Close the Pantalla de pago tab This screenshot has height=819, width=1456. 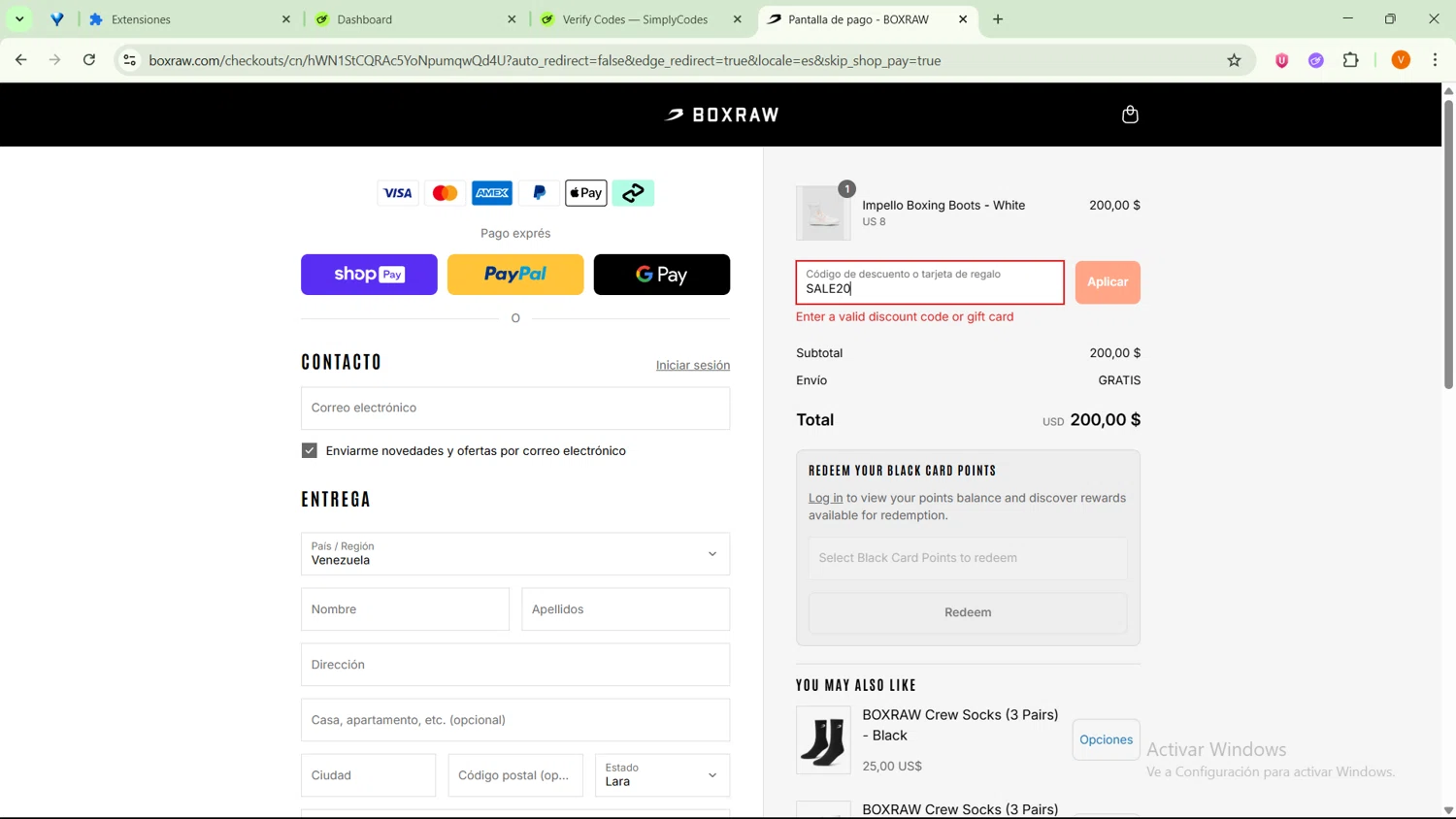[x=963, y=19]
